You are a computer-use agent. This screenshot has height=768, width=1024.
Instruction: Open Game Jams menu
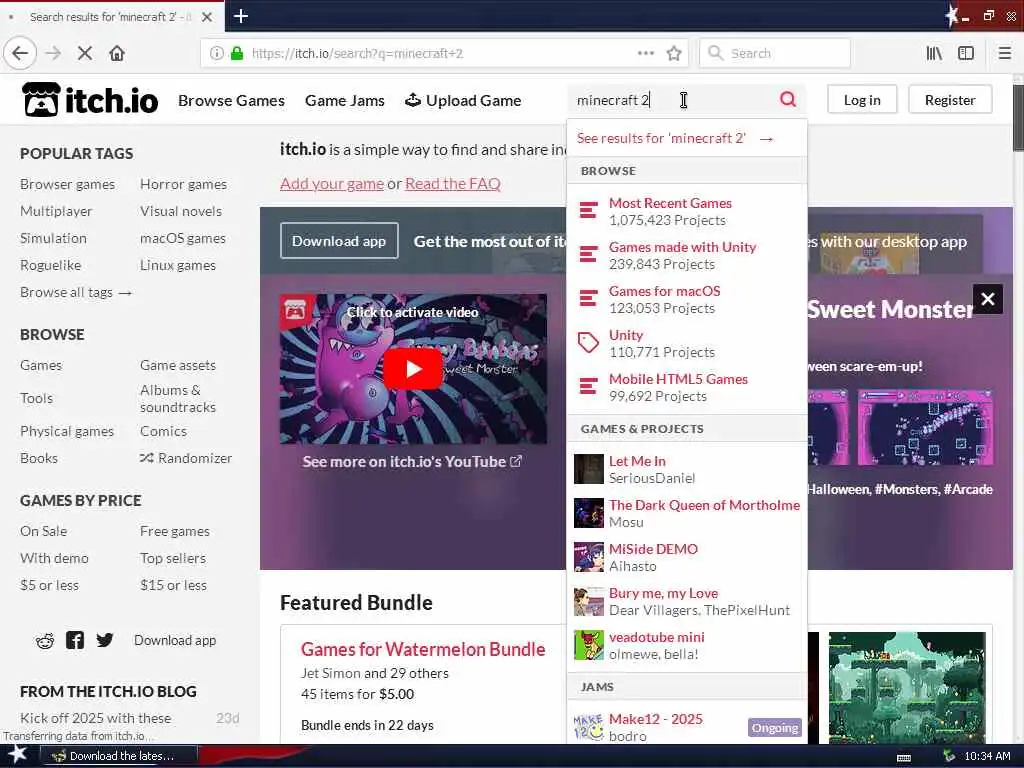344,101
